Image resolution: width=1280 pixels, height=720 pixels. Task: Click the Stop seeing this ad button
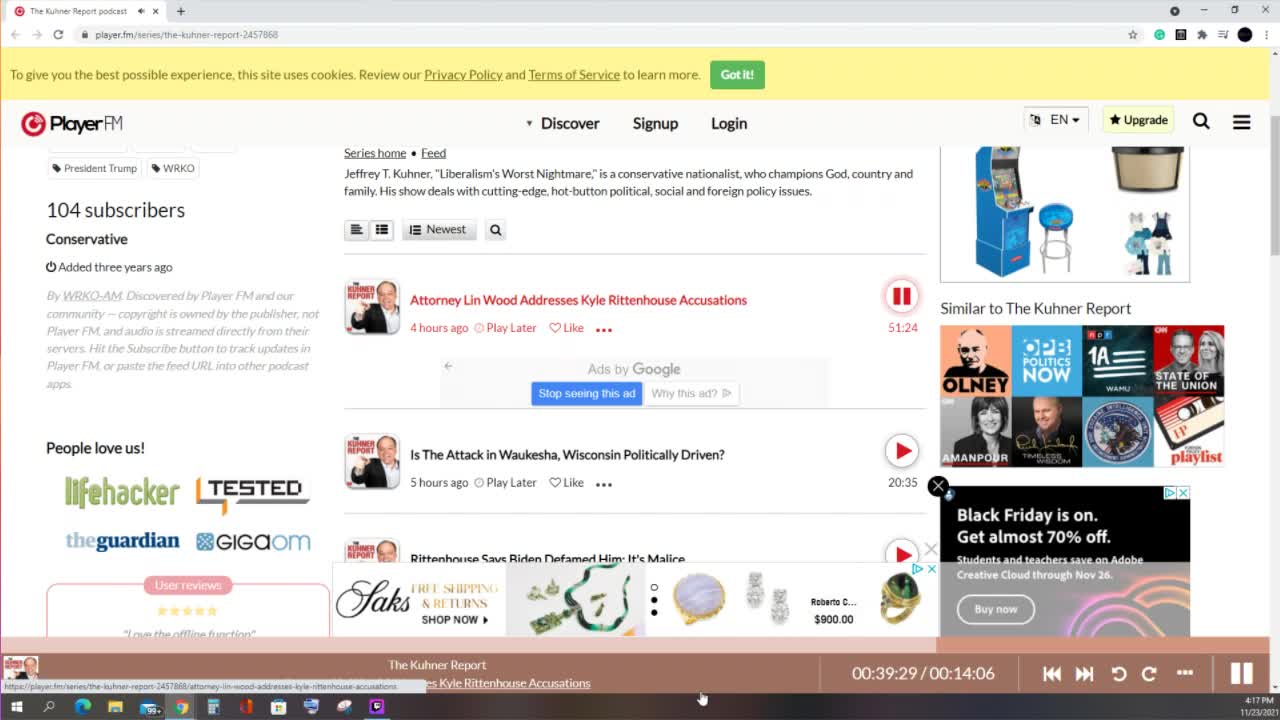pos(587,393)
